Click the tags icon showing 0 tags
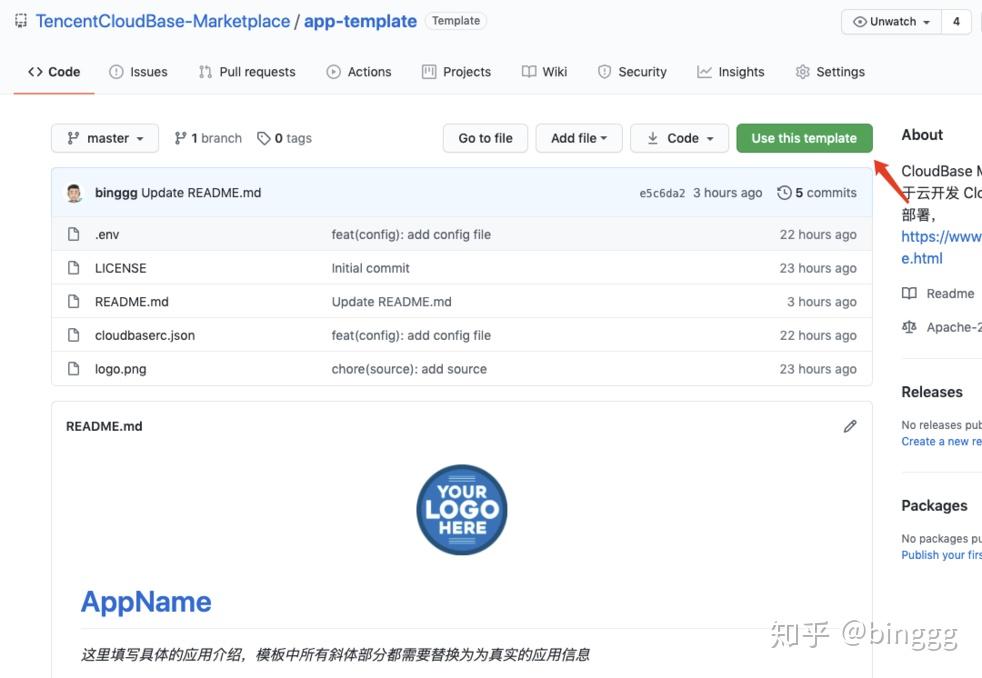 [x=264, y=138]
